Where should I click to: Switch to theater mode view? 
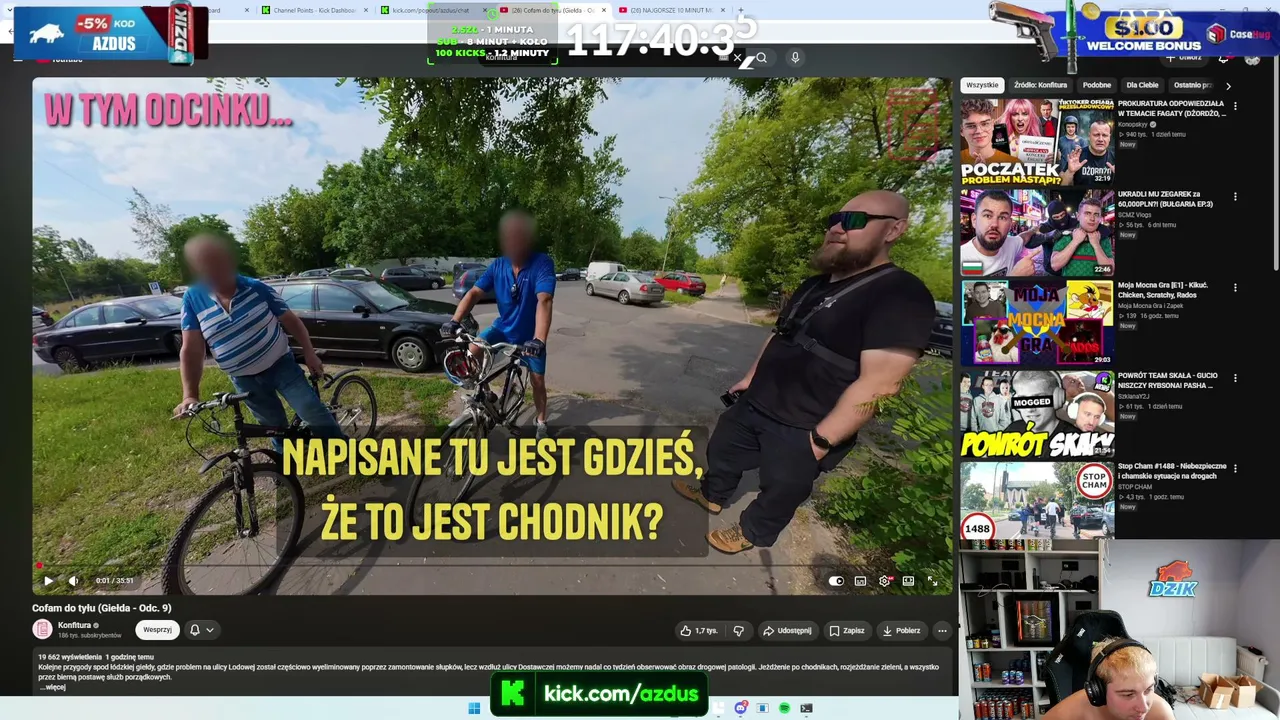pyautogui.click(x=908, y=581)
